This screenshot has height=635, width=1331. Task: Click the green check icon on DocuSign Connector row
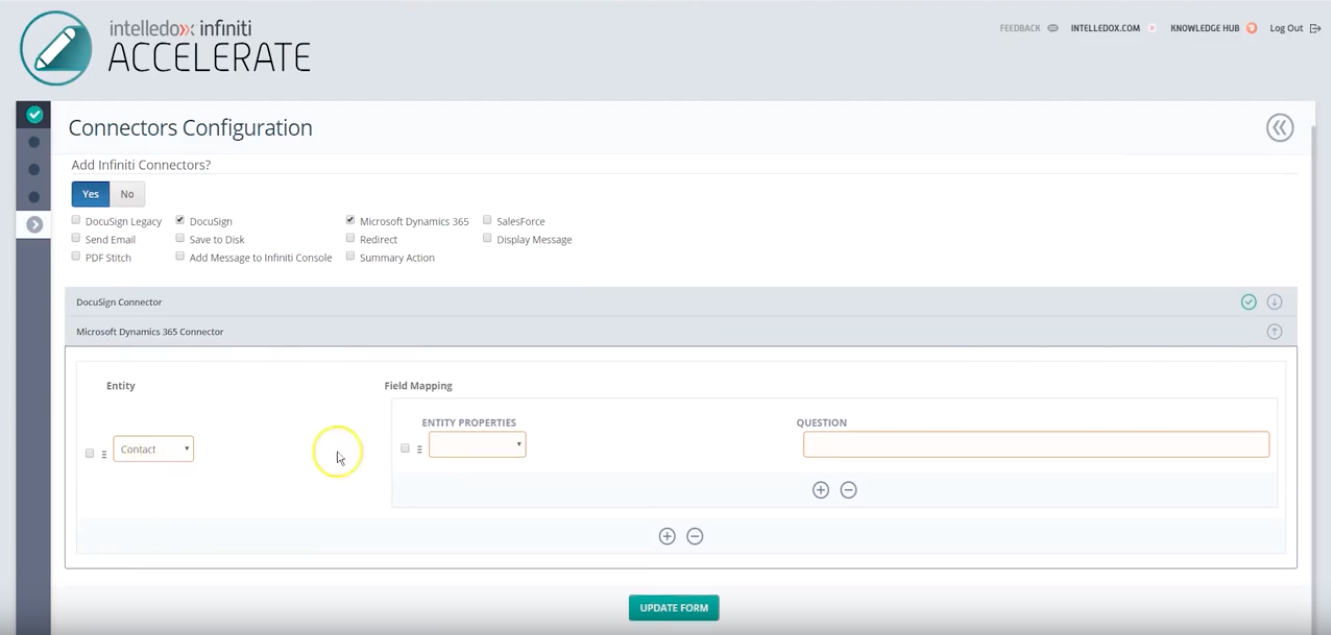(x=1248, y=301)
